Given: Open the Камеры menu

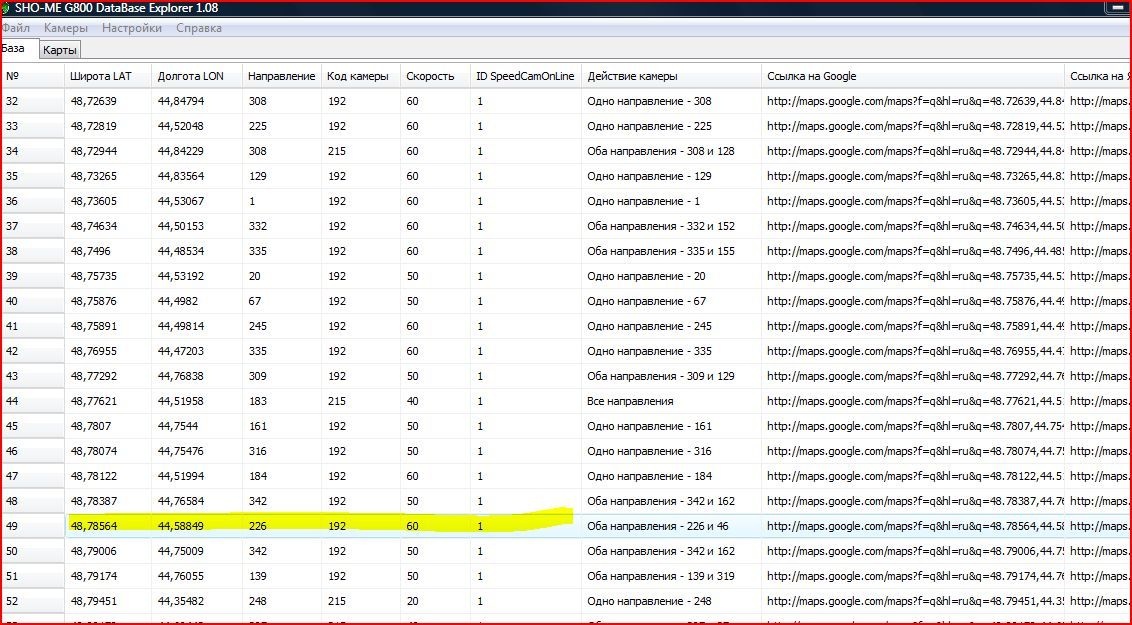Looking at the screenshot, I should (66, 28).
